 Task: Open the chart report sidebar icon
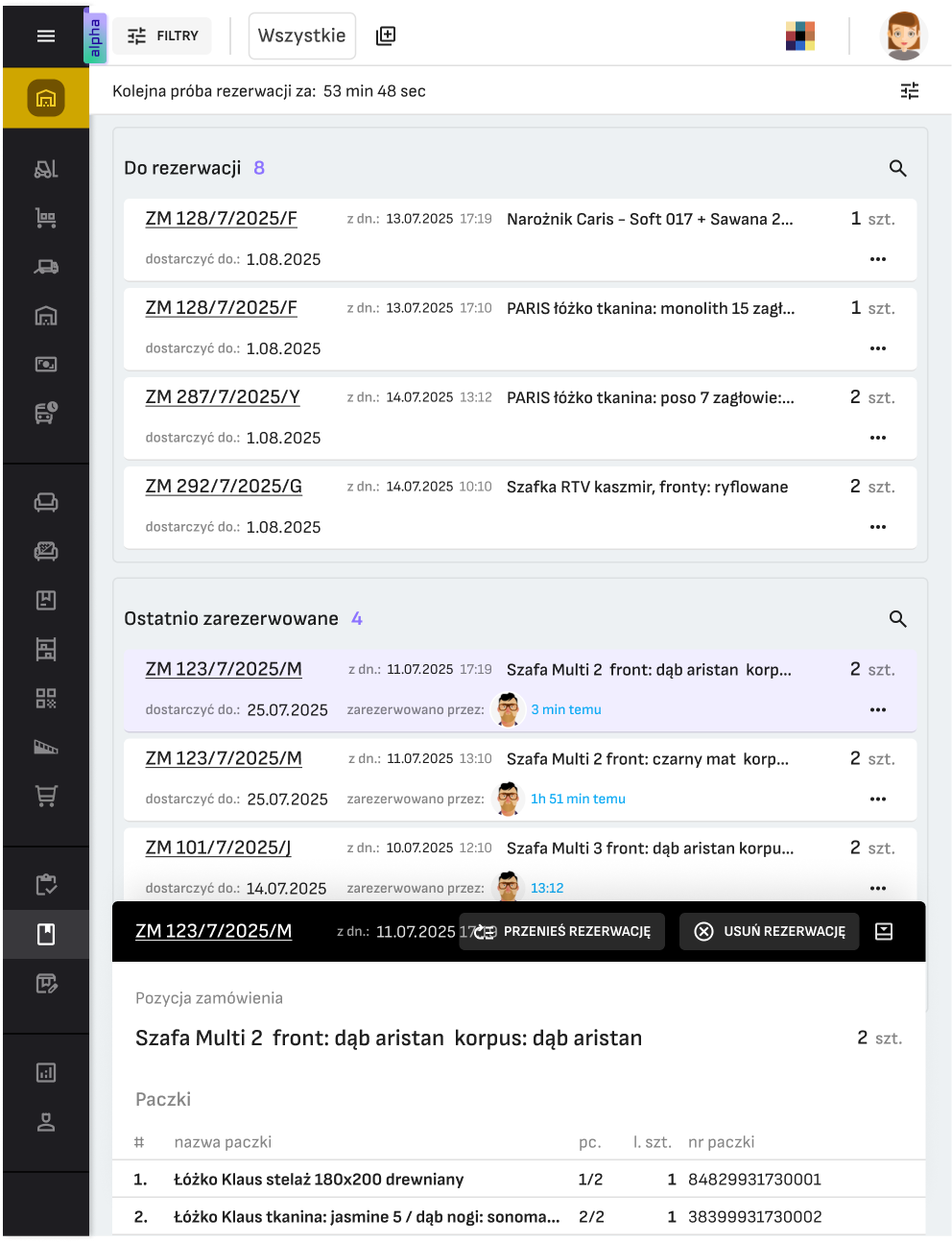(x=46, y=1072)
